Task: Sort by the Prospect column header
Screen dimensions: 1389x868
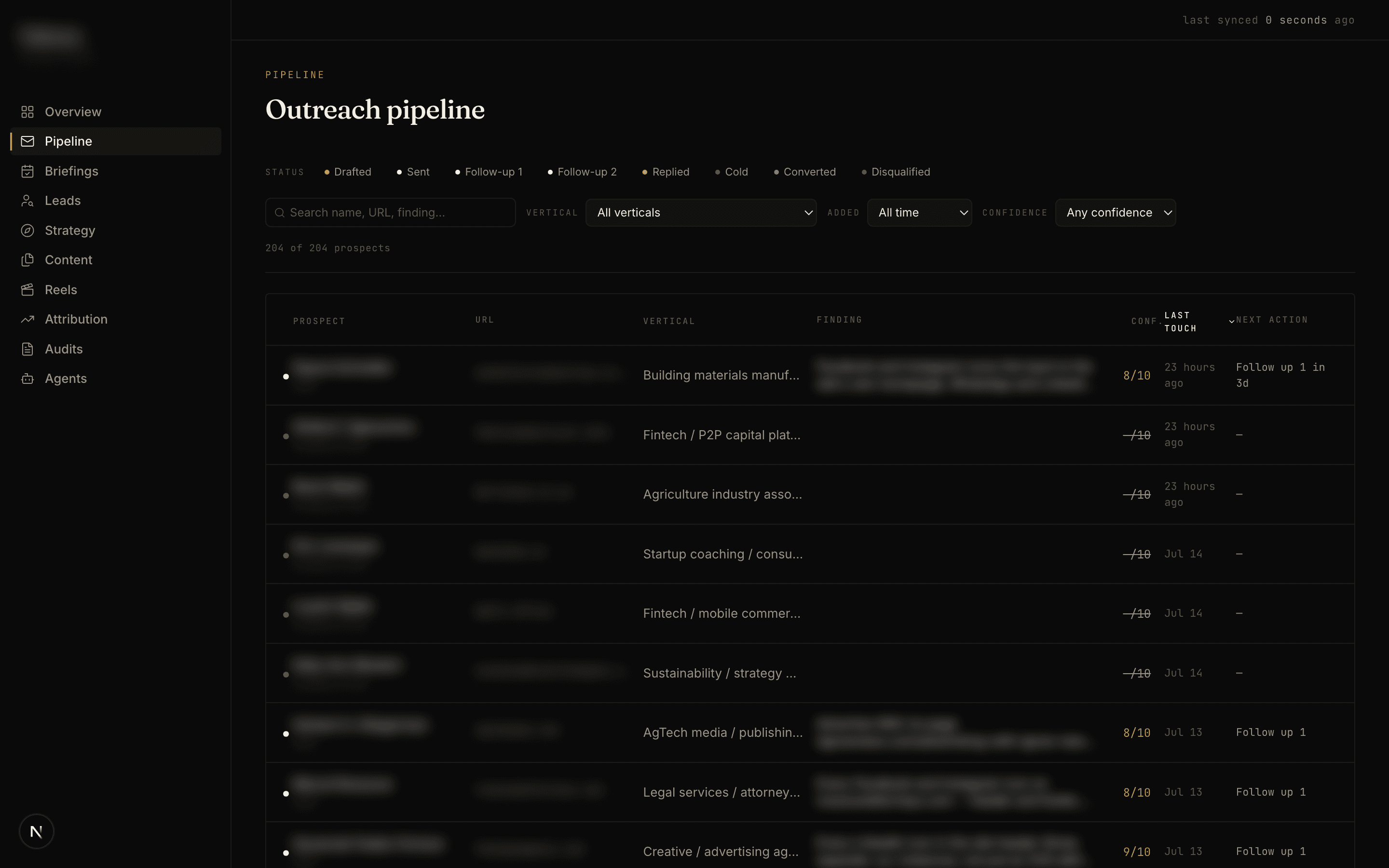Action: click(319, 321)
